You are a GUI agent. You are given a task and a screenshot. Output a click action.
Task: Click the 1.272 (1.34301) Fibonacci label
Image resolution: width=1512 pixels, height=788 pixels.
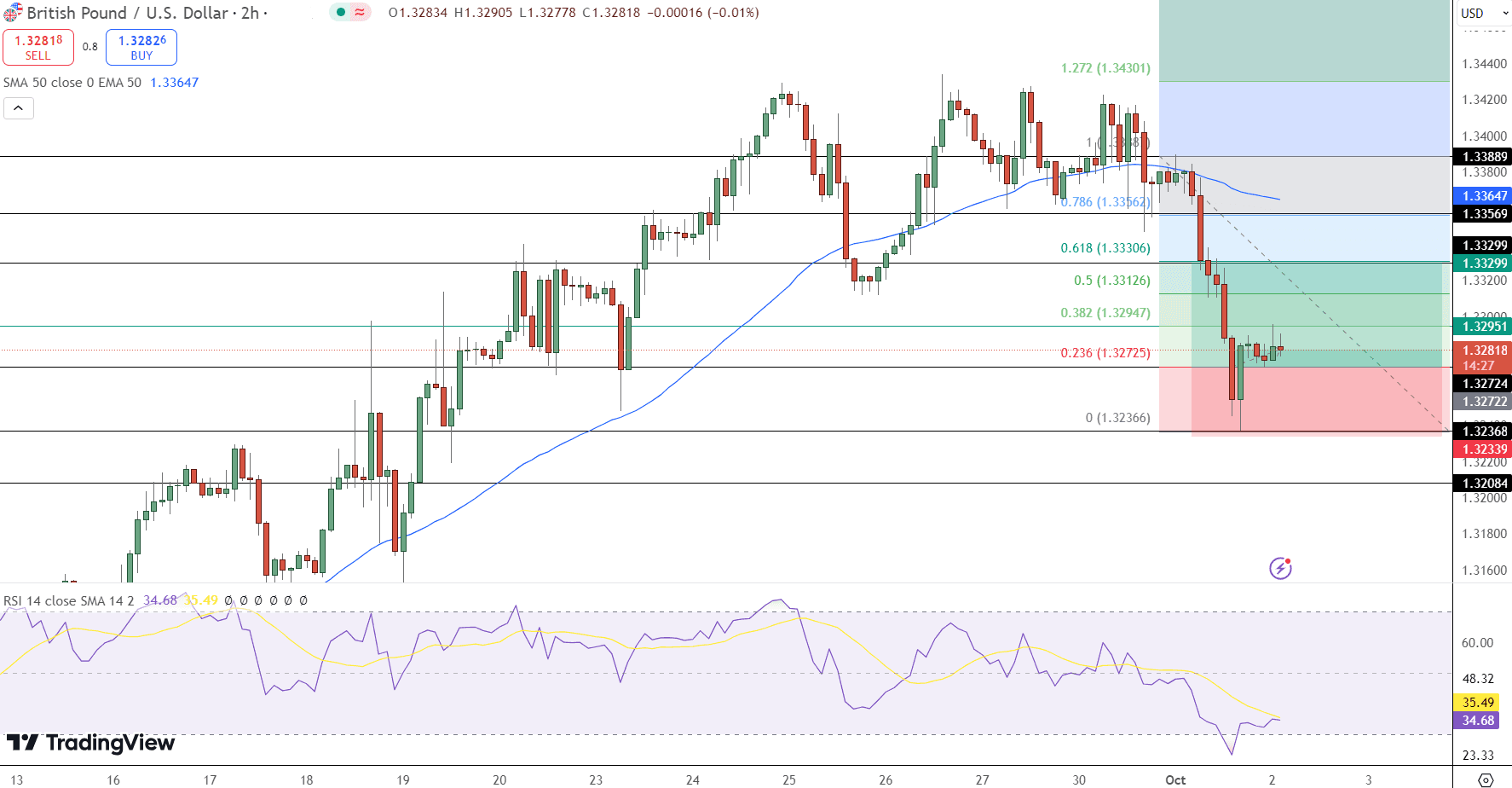tap(1105, 68)
